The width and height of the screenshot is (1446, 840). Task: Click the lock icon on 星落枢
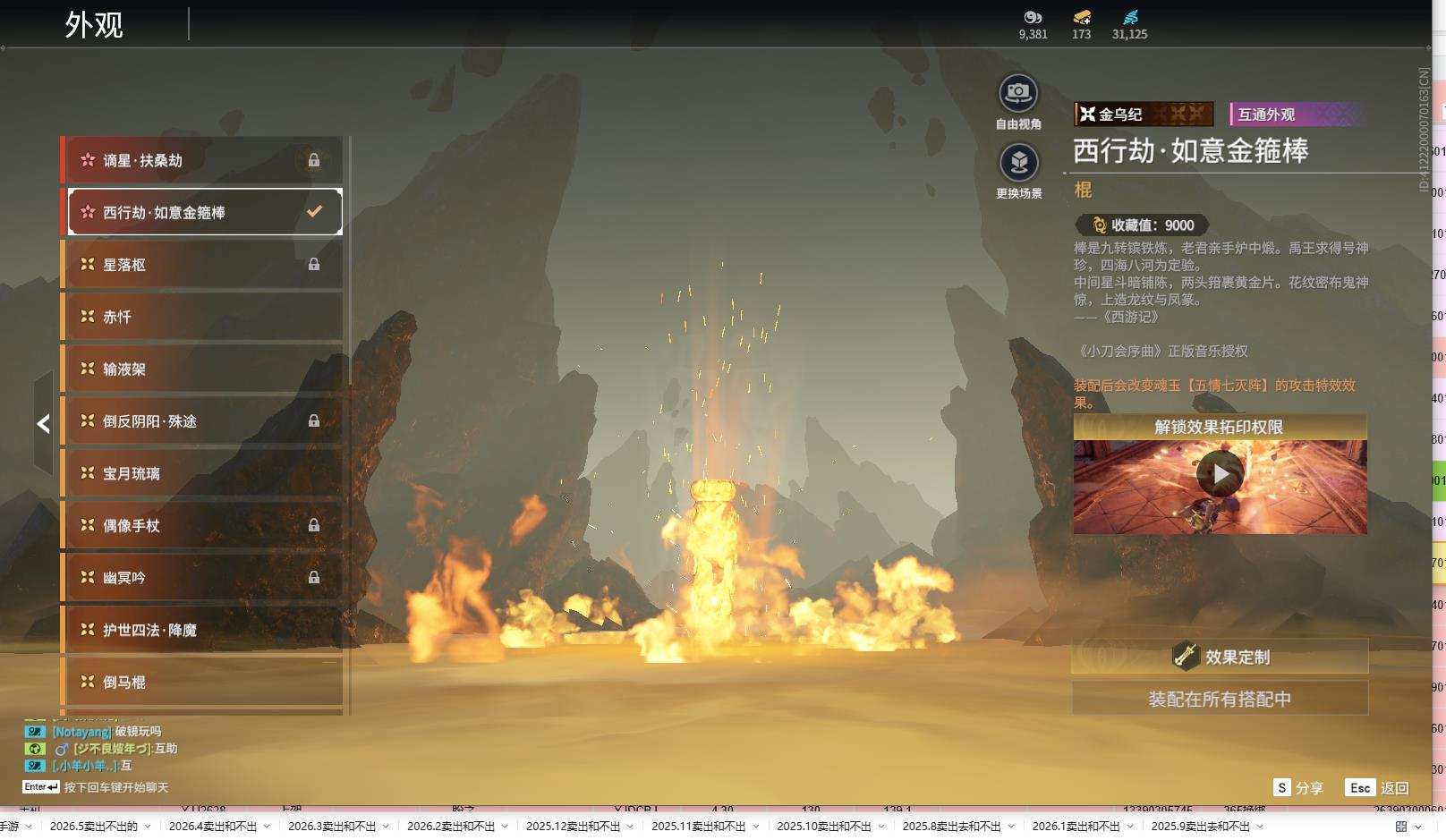click(x=314, y=264)
